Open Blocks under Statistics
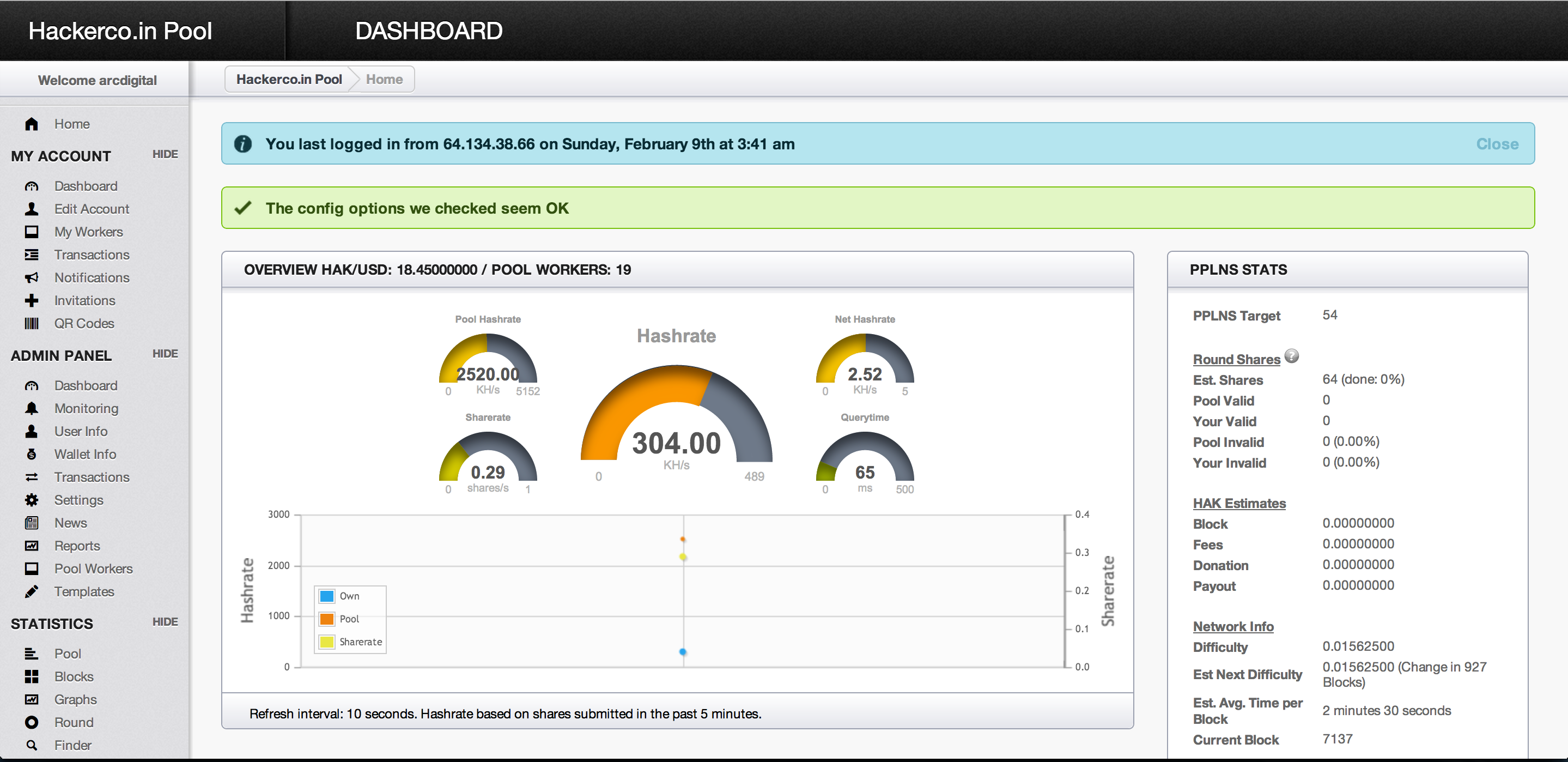The width and height of the screenshot is (1568, 762). 74,677
